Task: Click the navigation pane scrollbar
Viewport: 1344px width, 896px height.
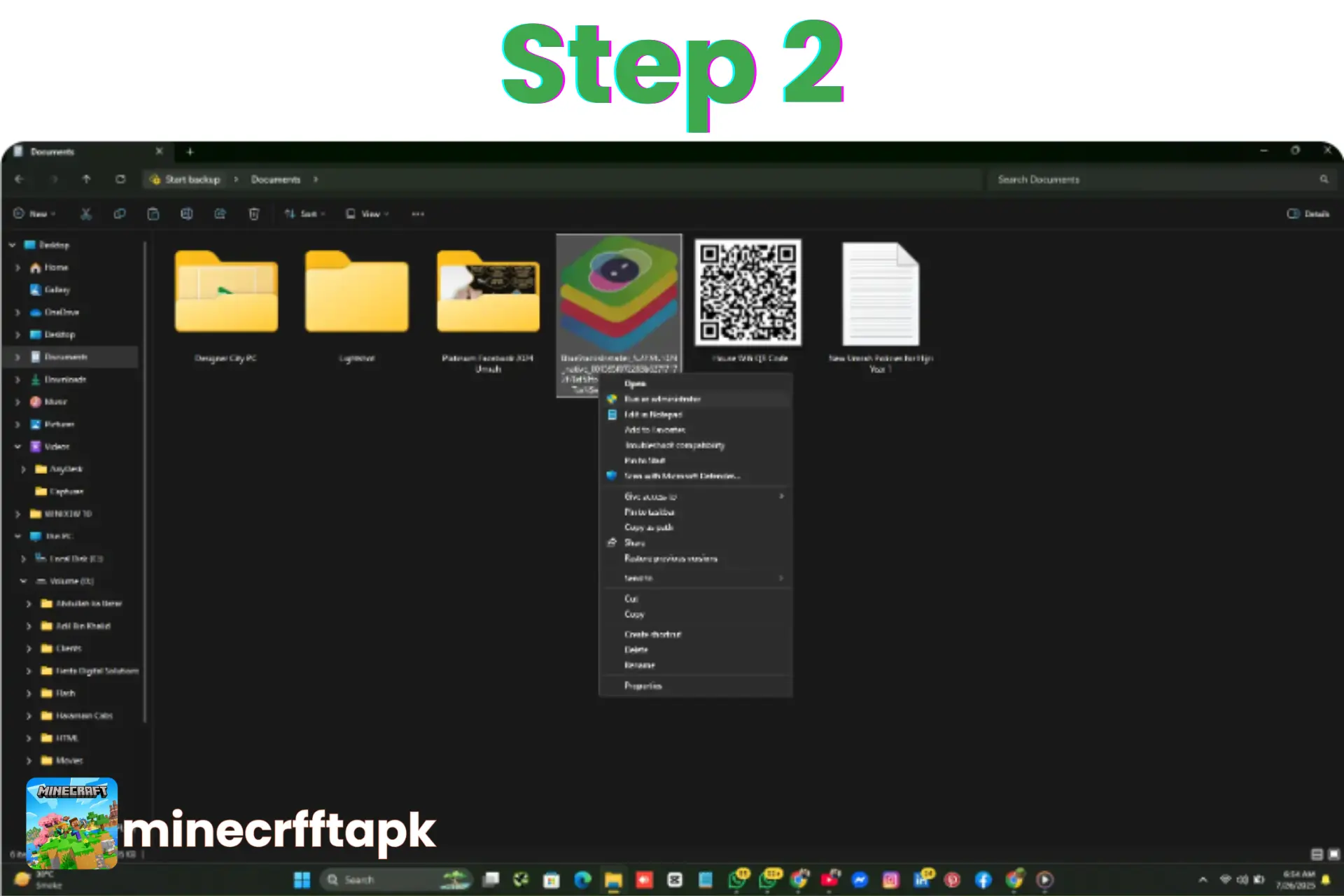Action: tap(145, 482)
